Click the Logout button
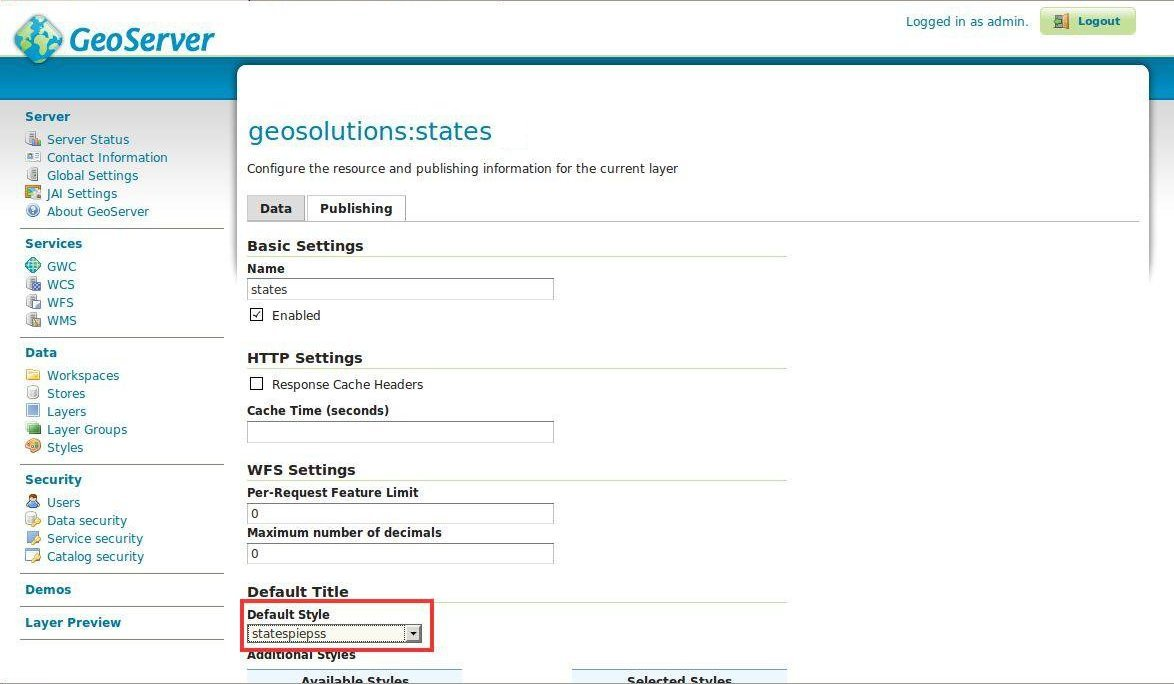This screenshot has height=684, width=1174. tap(1087, 21)
